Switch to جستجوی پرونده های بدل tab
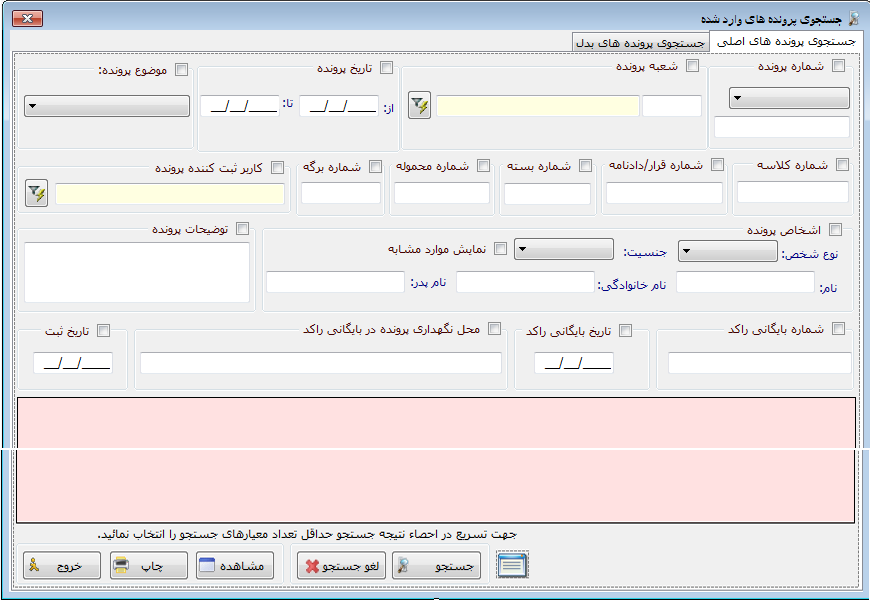The width and height of the screenshot is (870, 600). [x=641, y=43]
